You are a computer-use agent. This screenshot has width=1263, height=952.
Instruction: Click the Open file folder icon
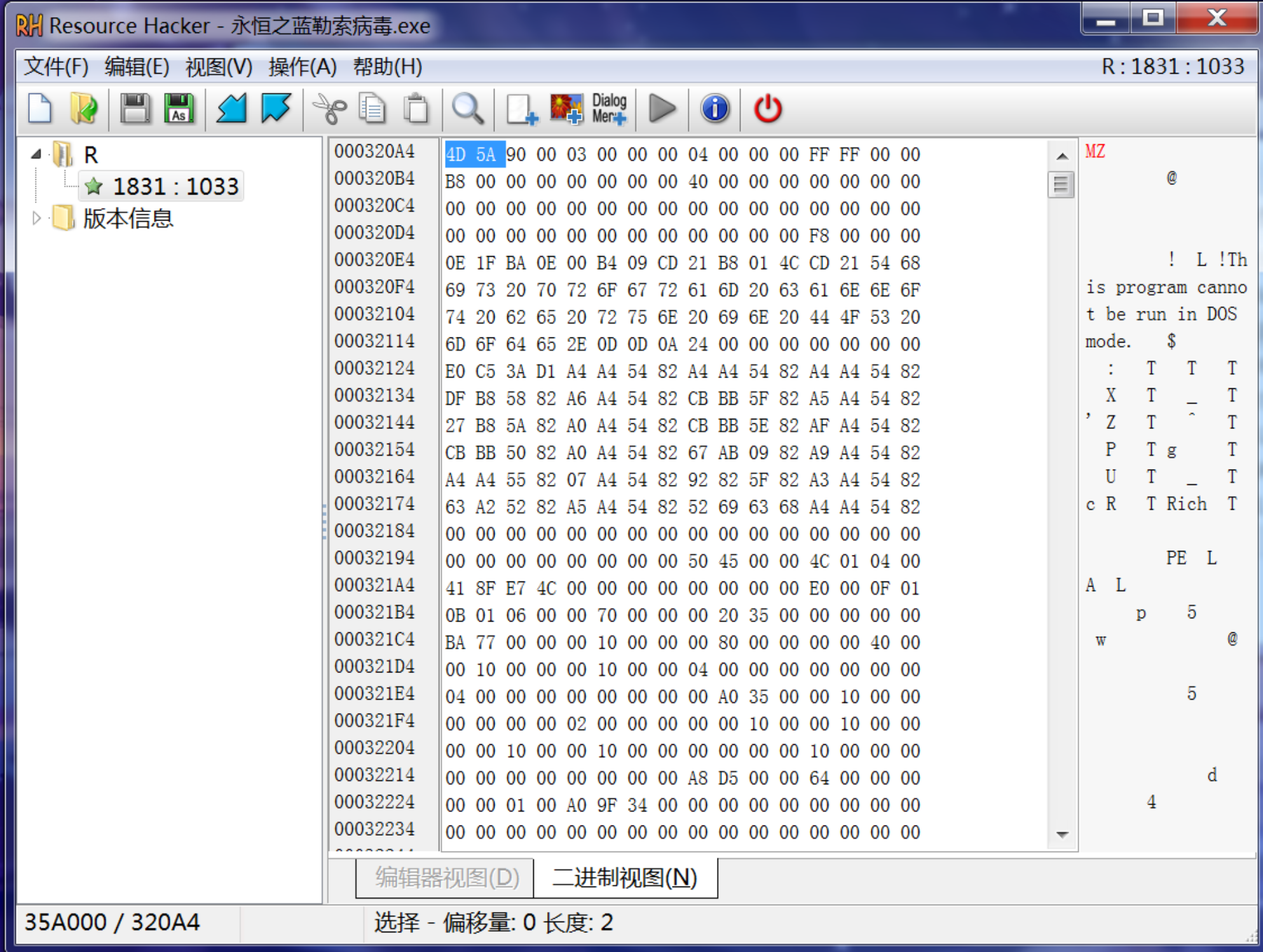[84, 109]
